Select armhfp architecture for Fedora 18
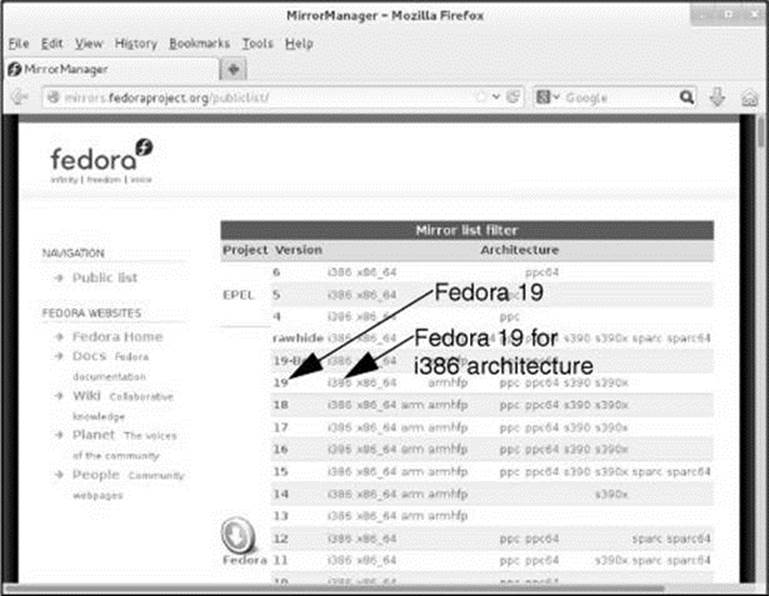Viewport: 769px width, 596px height. 448,405
